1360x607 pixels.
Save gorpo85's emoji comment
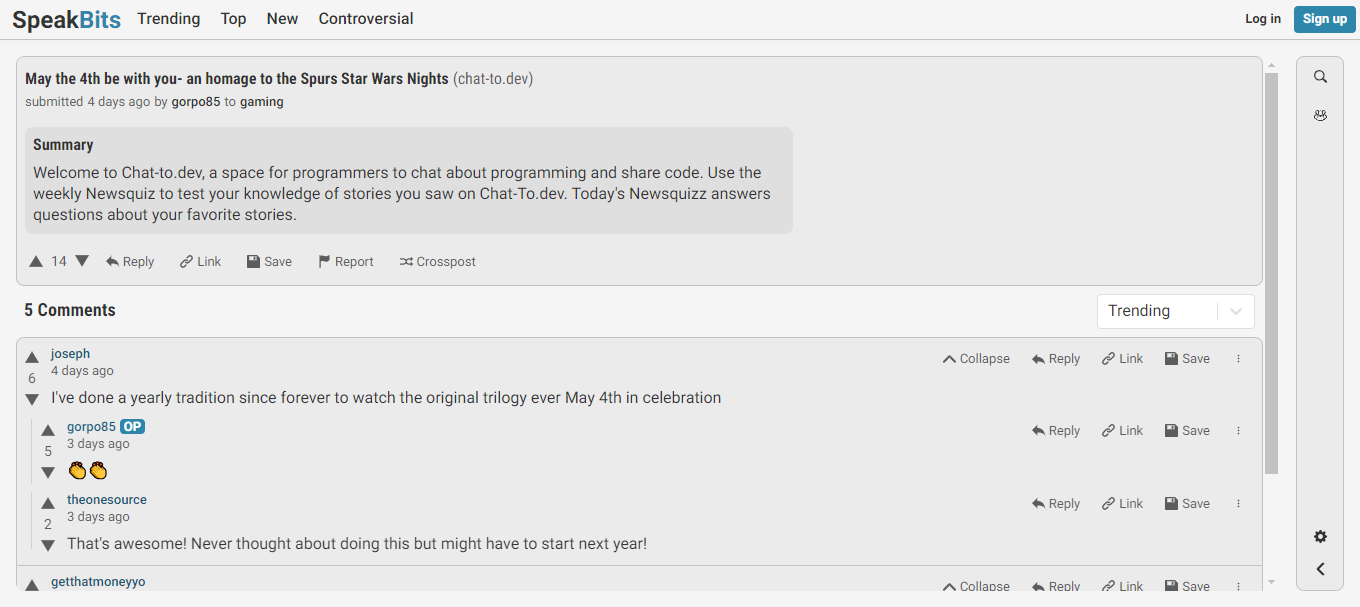tap(1187, 431)
